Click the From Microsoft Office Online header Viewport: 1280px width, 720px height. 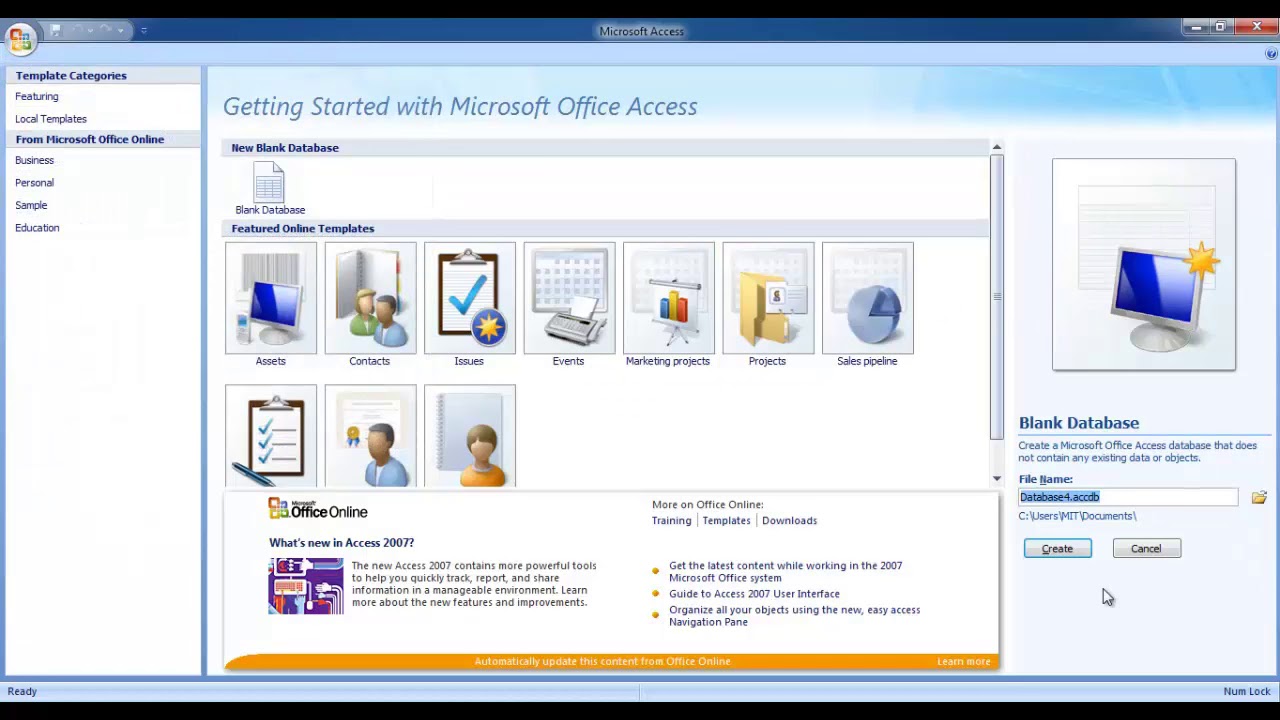(x=90, y=140)
